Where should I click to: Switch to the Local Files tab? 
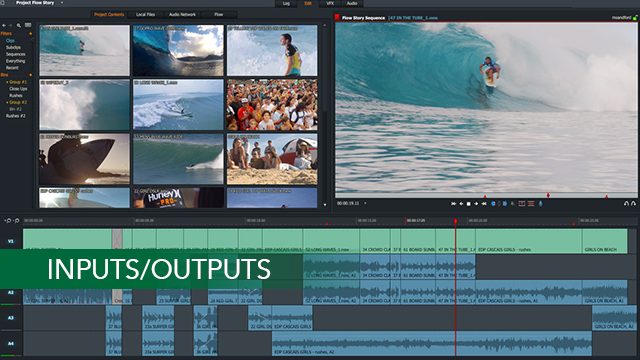pos(145,14)
